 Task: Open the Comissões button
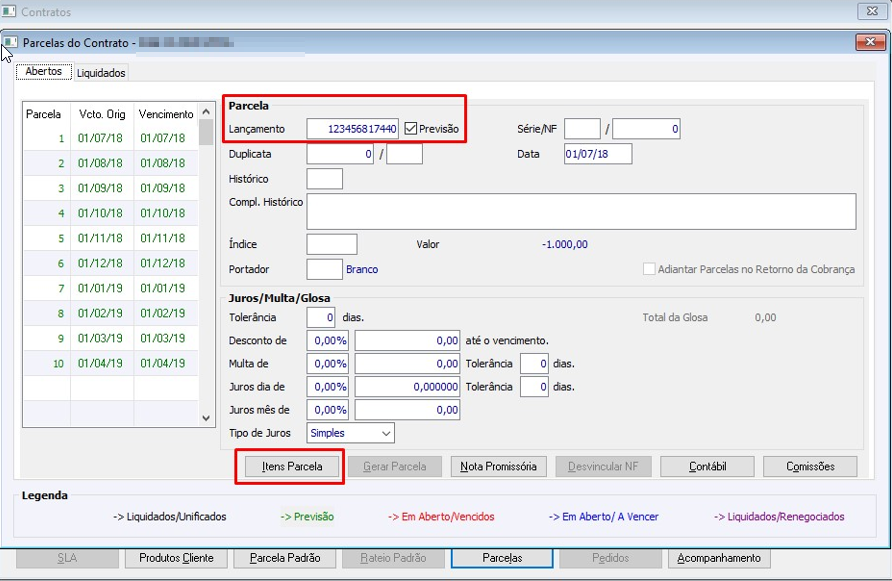[x=810, y=467]
